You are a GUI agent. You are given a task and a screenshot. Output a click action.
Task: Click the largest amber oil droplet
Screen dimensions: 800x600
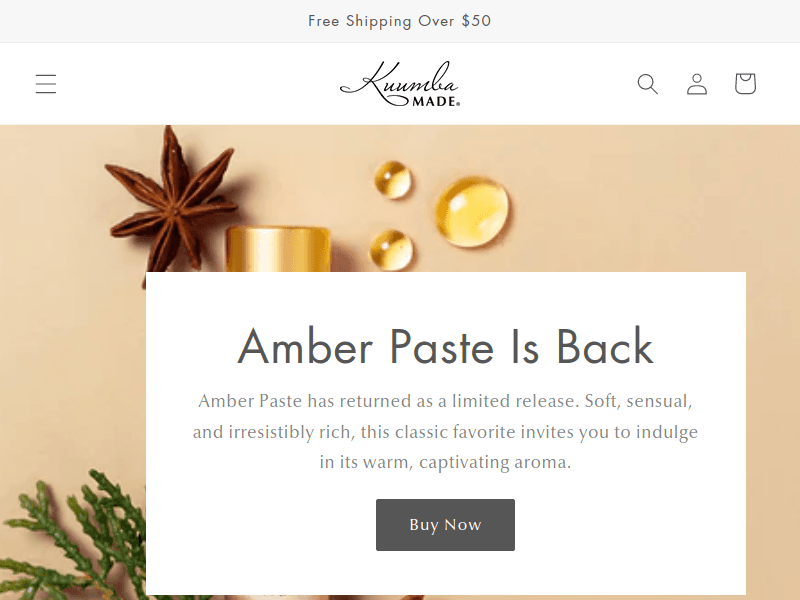pos(472,211)
